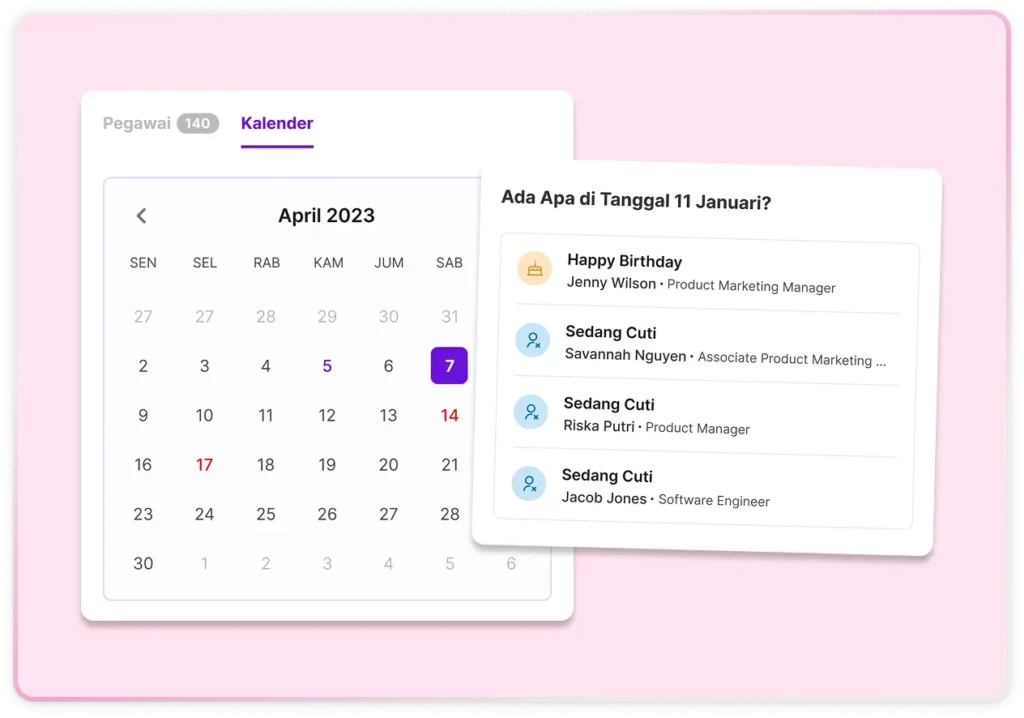Select purple date 5 in April
1024x718 pixels.
point(327,366)
